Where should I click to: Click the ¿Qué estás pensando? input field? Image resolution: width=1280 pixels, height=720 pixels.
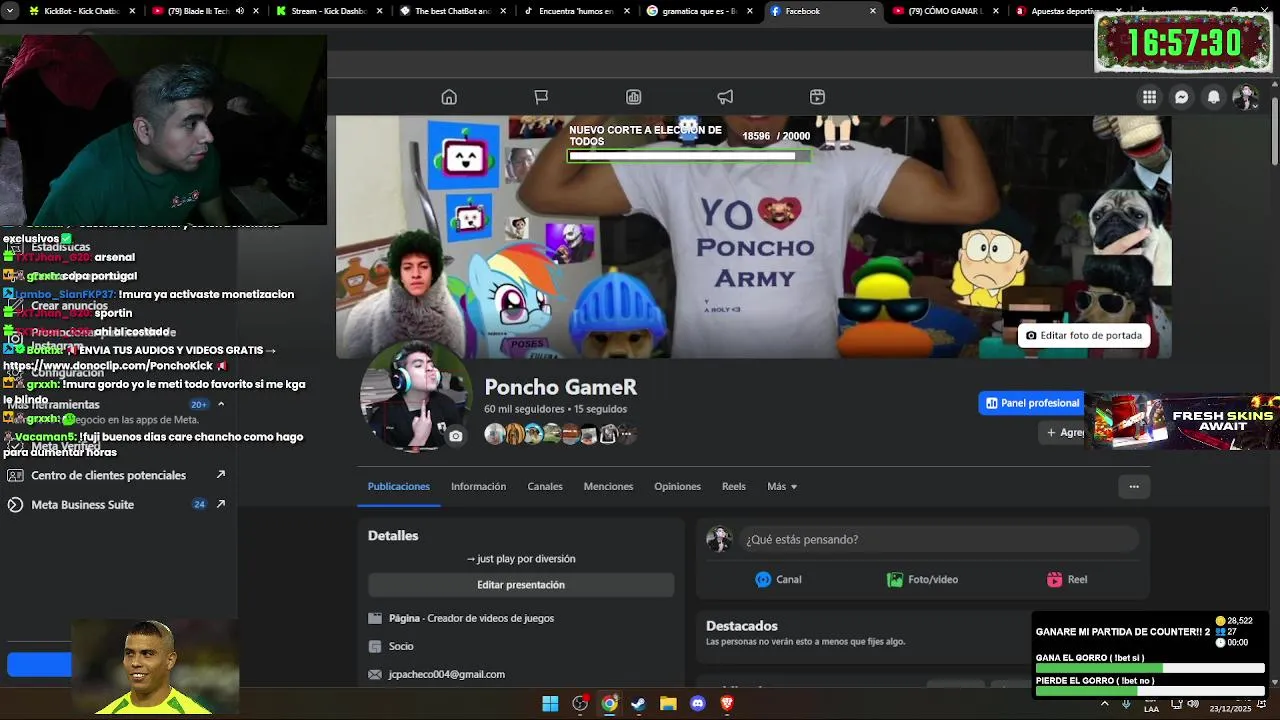pyautogui.click(x=939, y=539)
